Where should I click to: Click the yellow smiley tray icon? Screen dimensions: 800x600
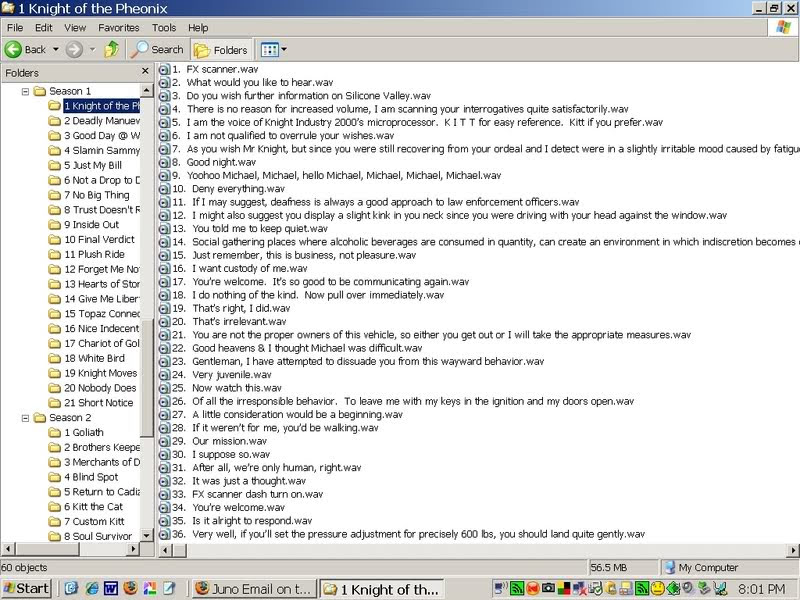[x=657, y=588]
